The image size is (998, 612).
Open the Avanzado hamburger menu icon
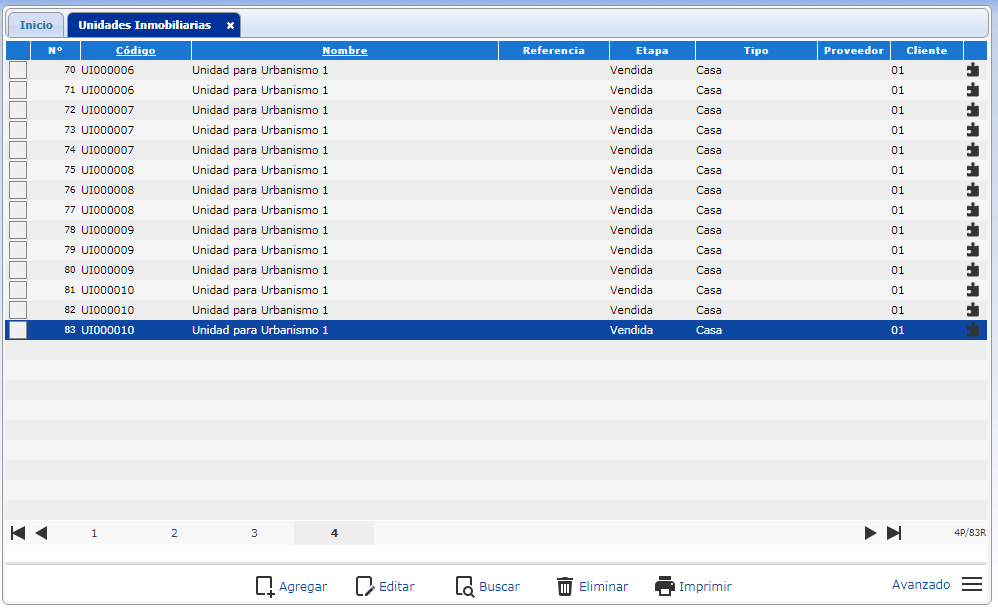pyautogui.click(x=972, y=585)
